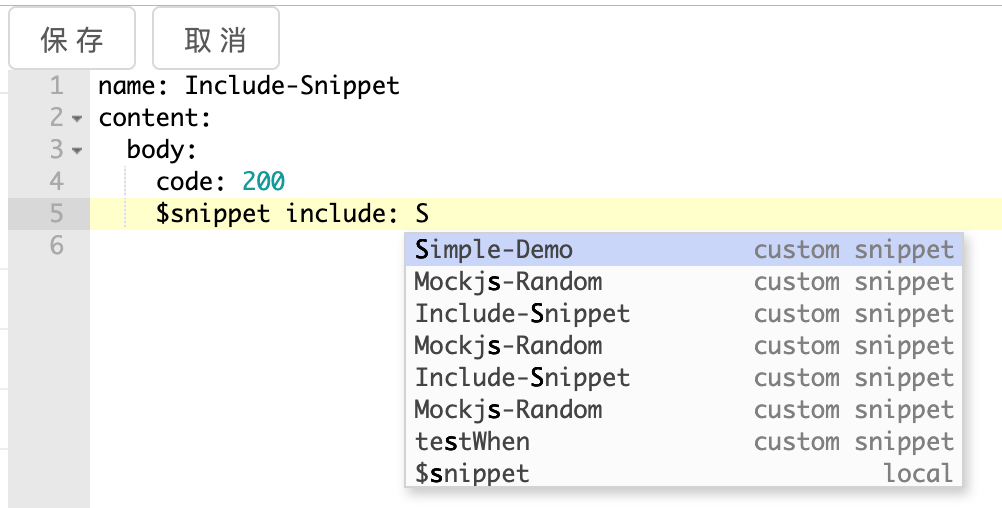This screenshot has height=508, width=1002.
Task: Click the 200 code value
Action: (264, 182)
